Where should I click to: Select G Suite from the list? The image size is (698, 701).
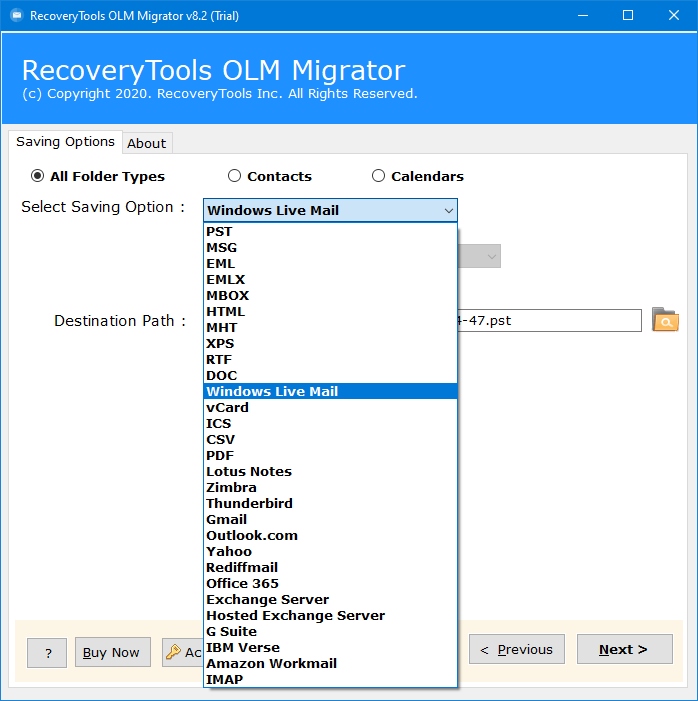(x=330, y=631)
